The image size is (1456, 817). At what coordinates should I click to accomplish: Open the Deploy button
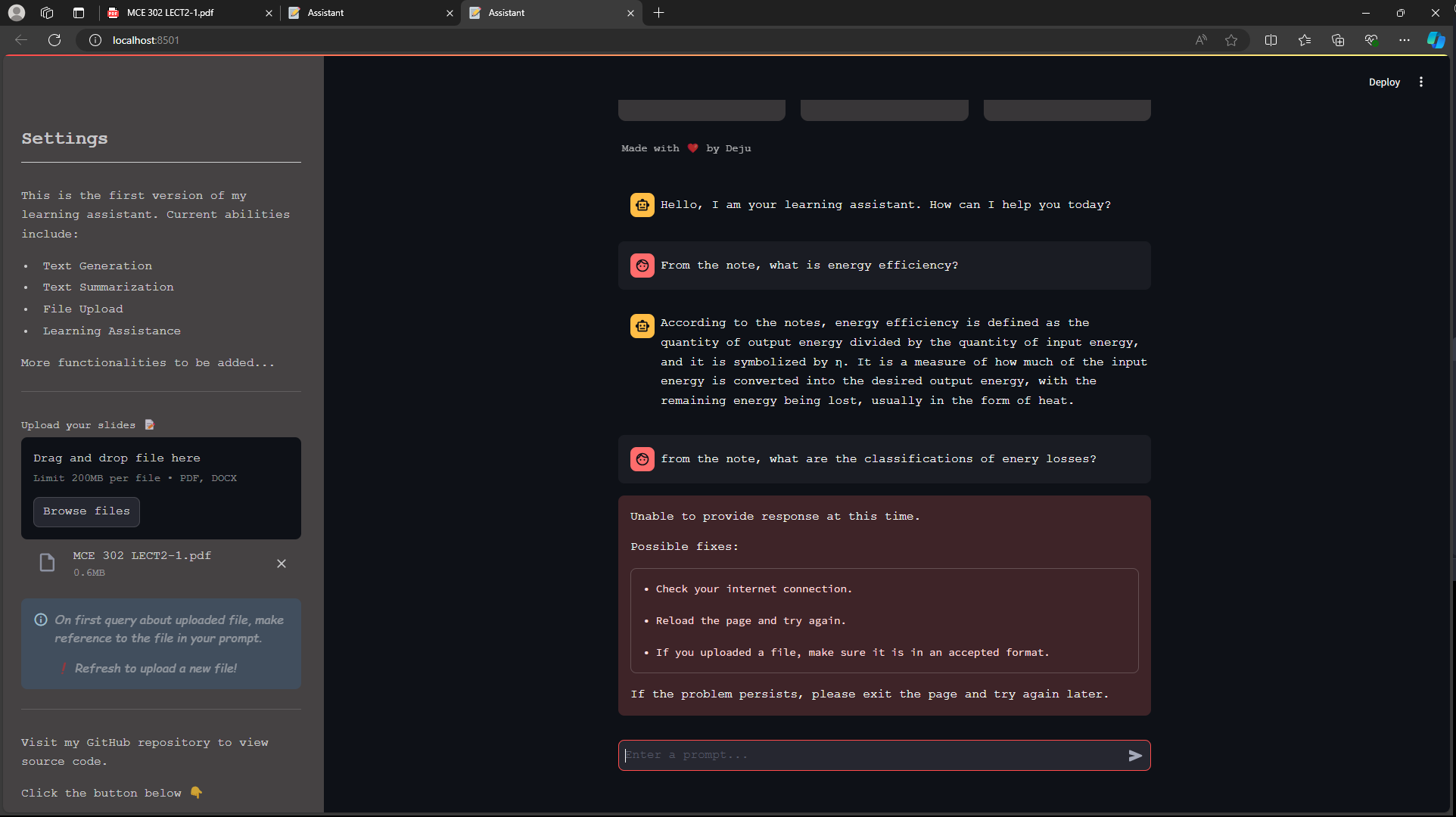(x=1384, y=82)
